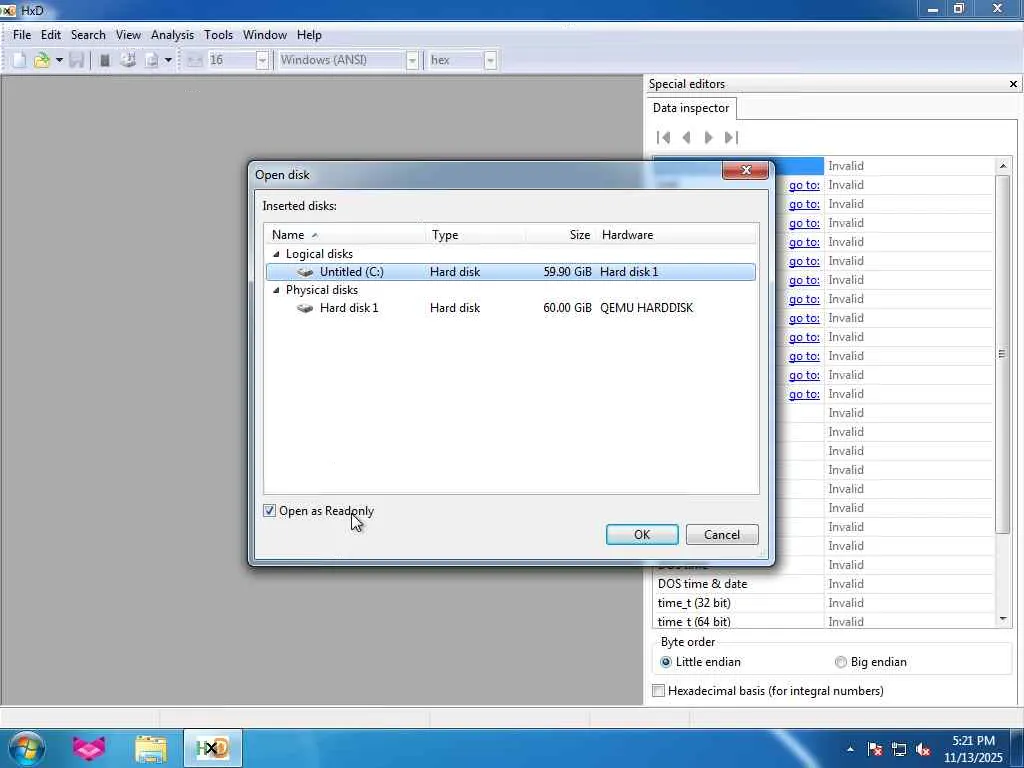Open the bytes per row dropdown showing 16
Screen dimensions: 1024x768
coord(262,60)
